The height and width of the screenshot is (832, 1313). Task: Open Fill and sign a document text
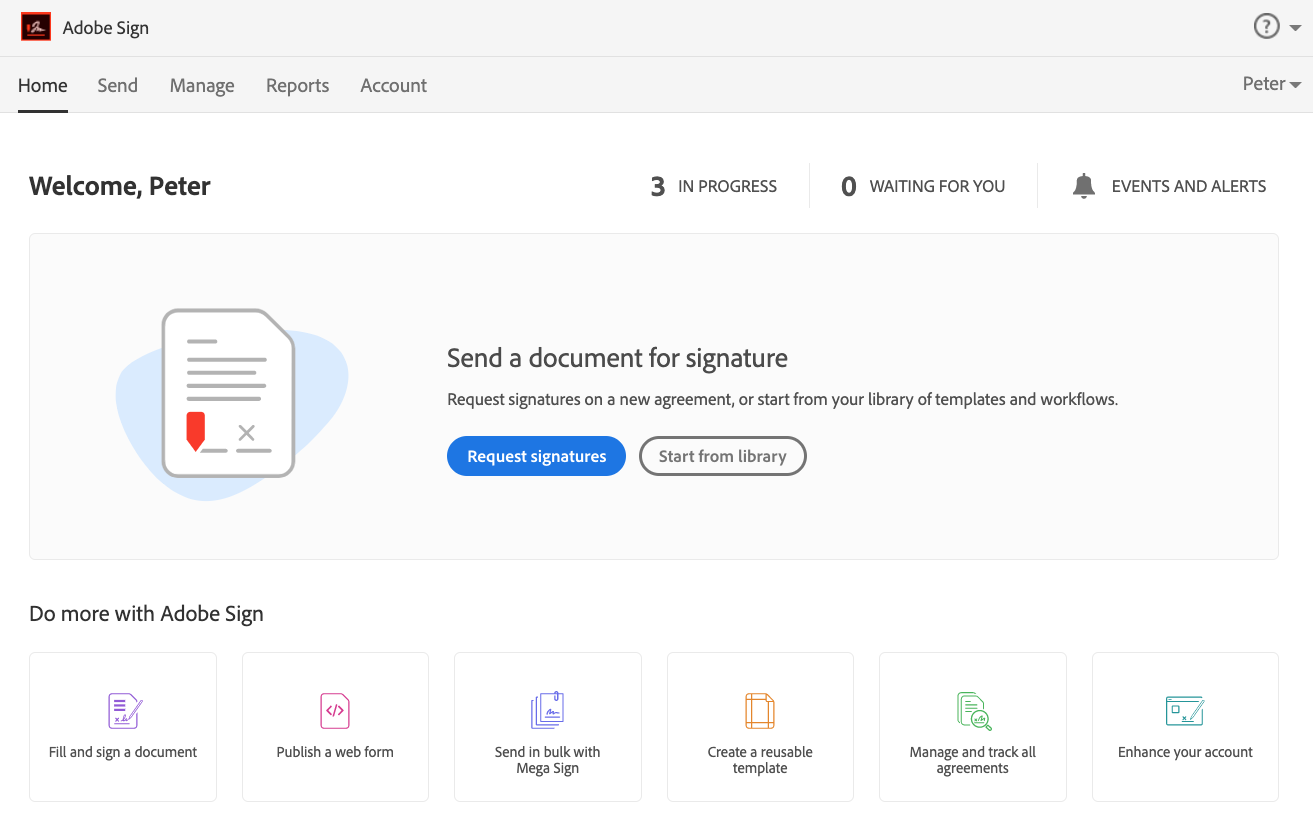[x=123, y=752]
